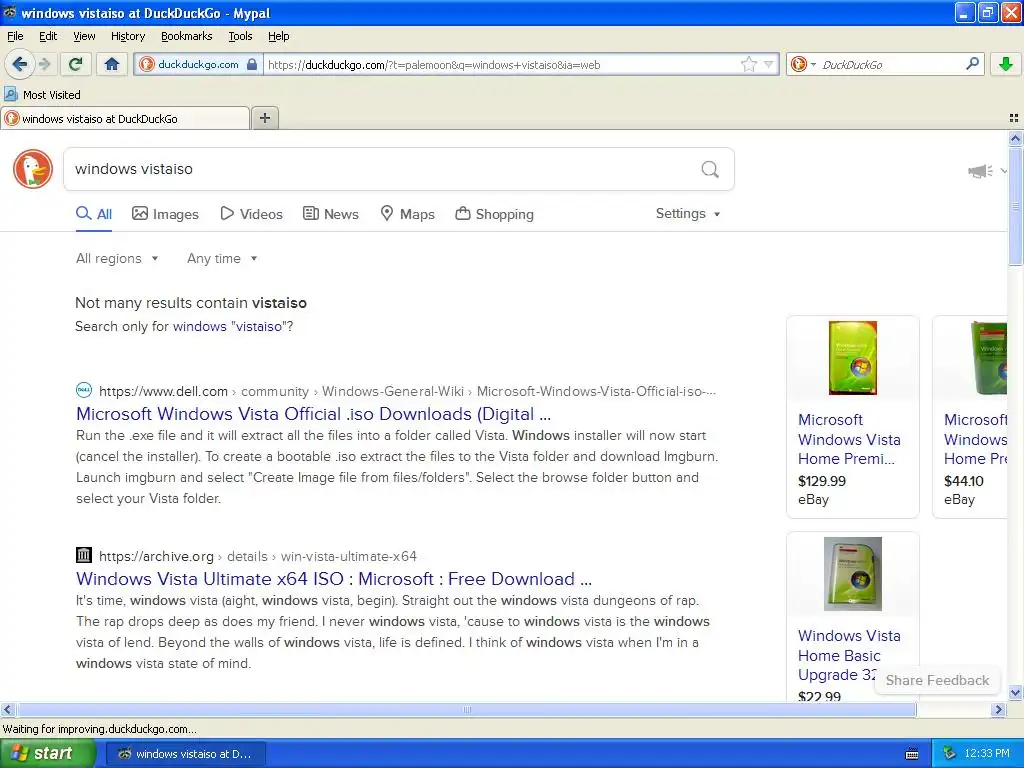Open the File menu
This screenshot has width=1024, height=768.
[x=15, y=36]
